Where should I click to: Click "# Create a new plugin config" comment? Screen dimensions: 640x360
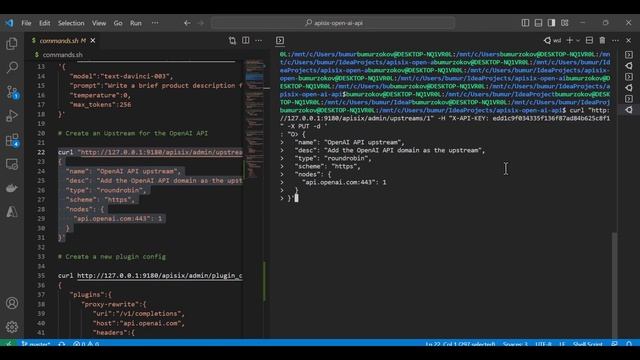(112, 257)
